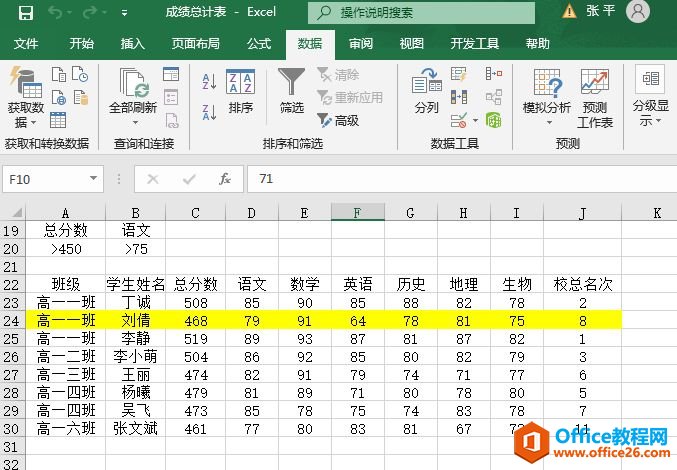The height and width of the screenshot is (470, 677).
Task: Switch to the 开发工具 ribbon tab
Action: [475, 44]
